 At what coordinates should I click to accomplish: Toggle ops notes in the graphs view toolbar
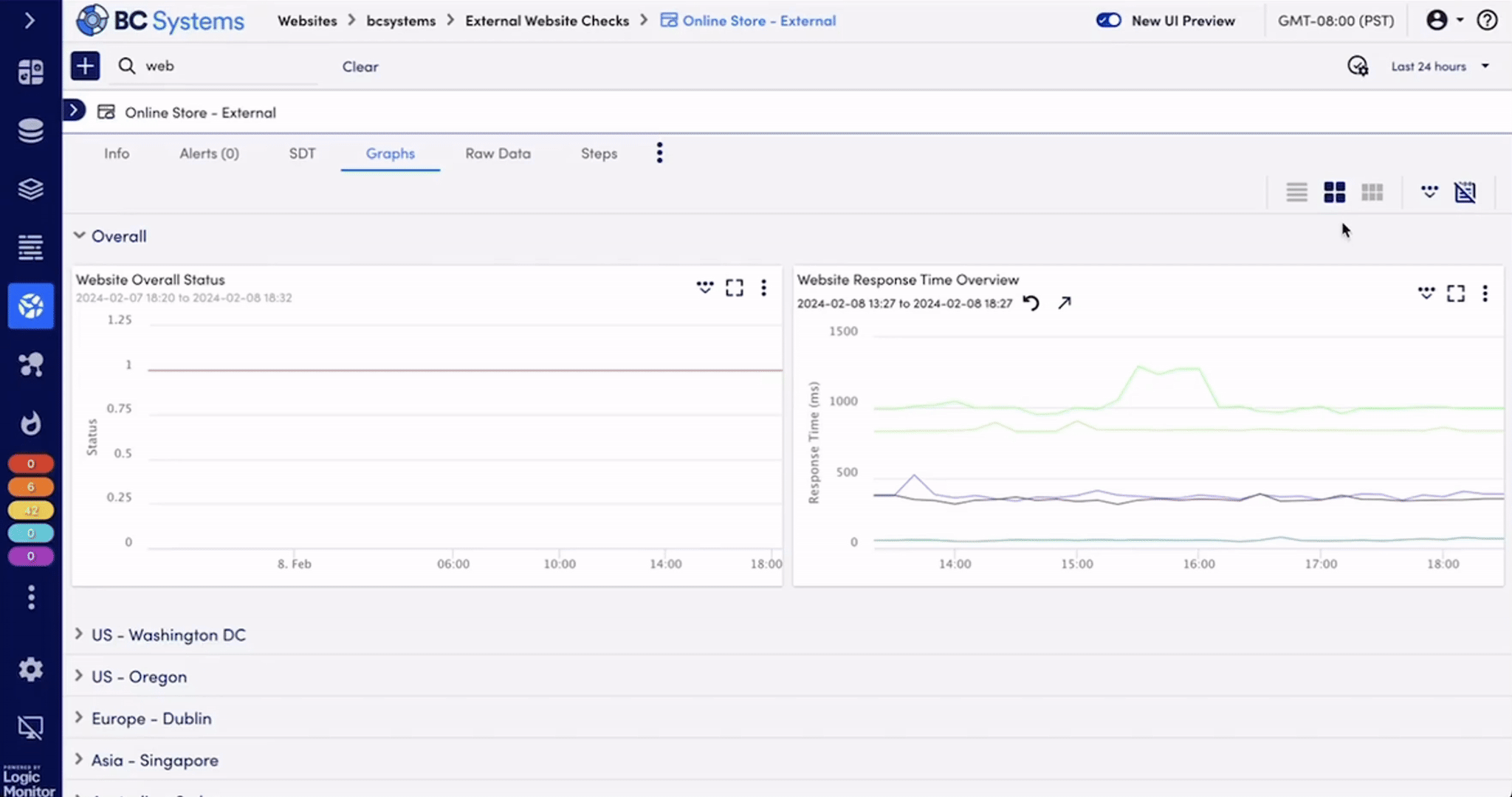[x=1429, y=192]
